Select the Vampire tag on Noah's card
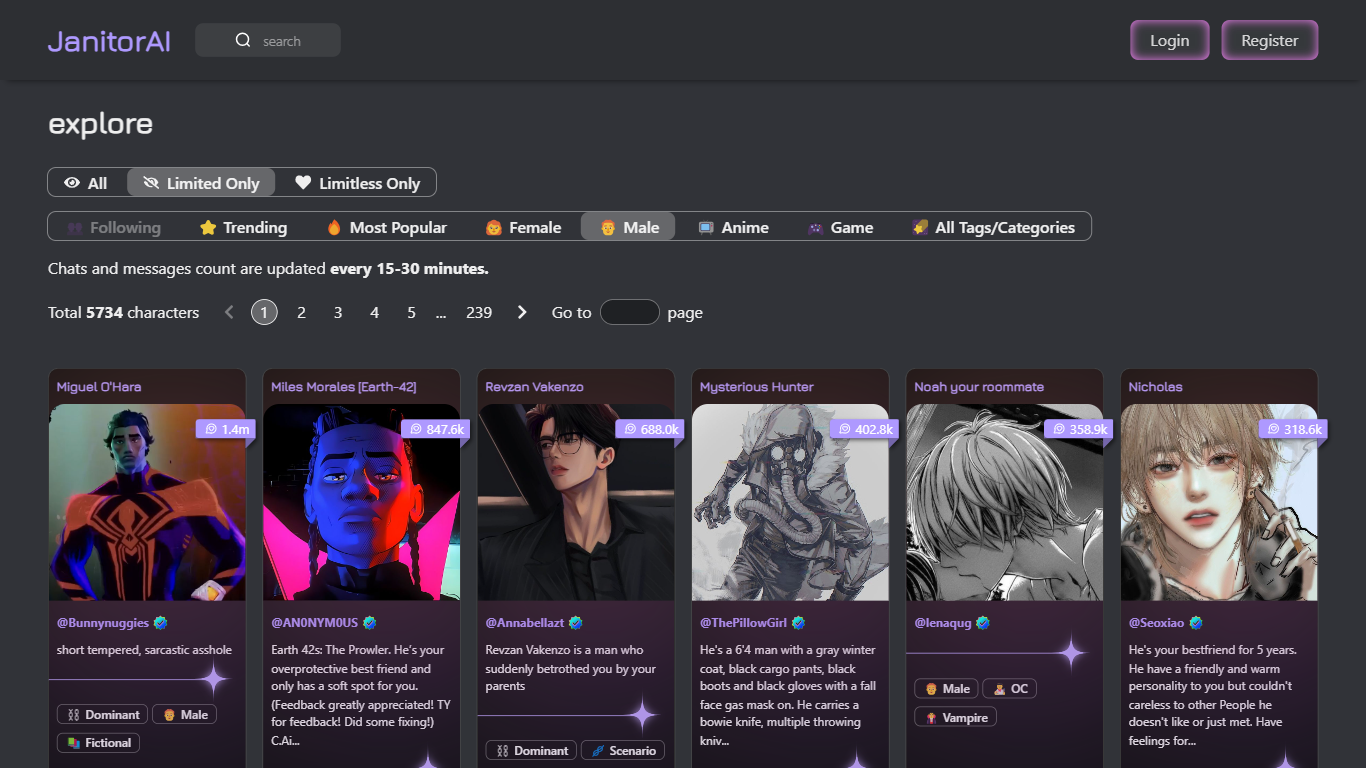Screen dimensions: 1366x768 (x=955, y=717)
